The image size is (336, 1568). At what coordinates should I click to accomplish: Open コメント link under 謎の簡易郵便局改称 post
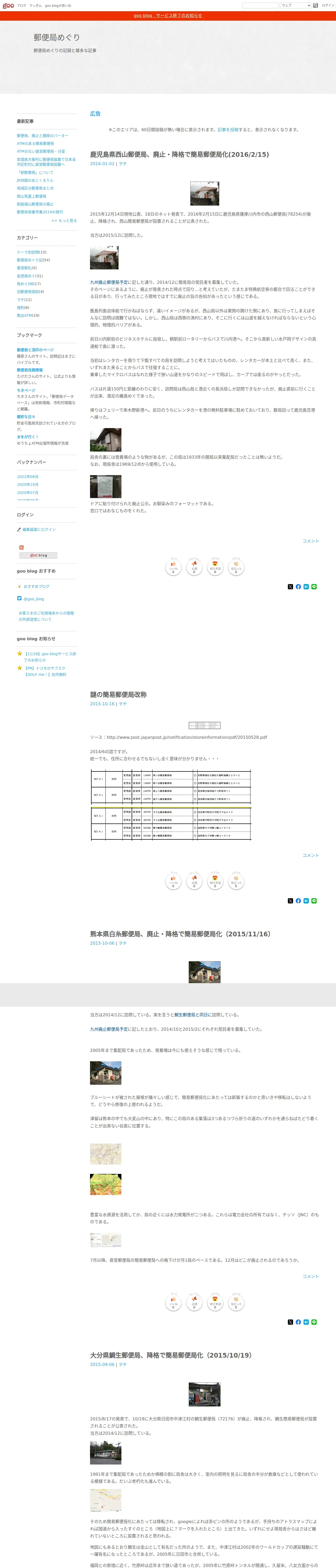(x=310, y=855)
